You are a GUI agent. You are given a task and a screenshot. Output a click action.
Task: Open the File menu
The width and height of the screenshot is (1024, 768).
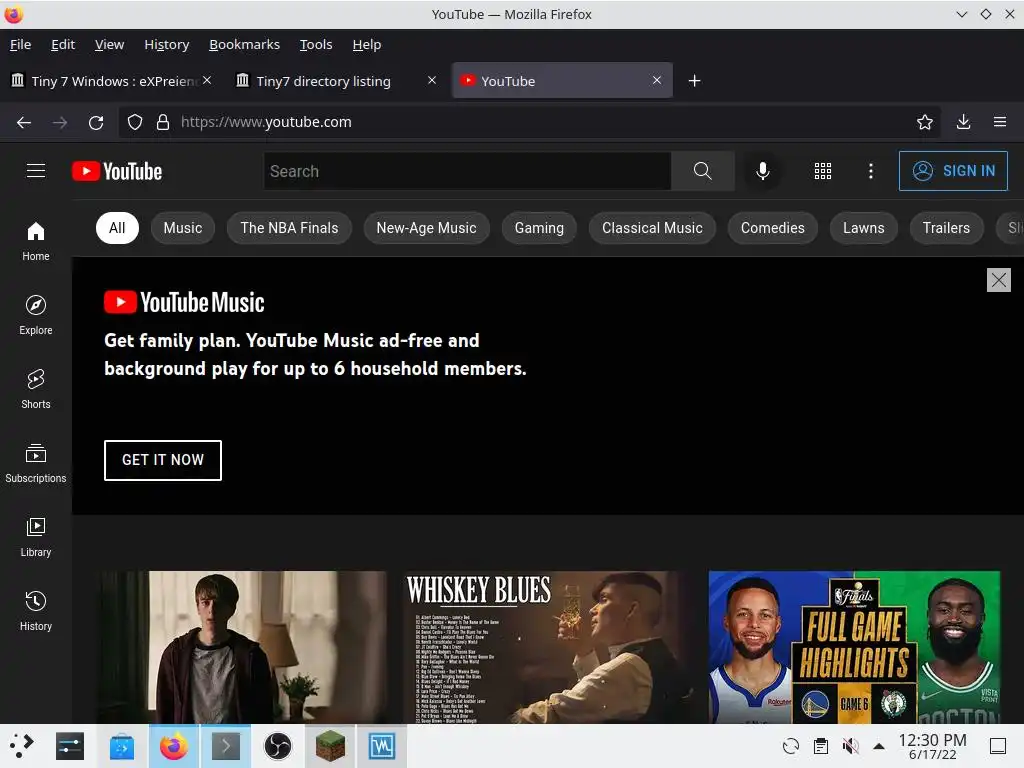coord(20,44)
